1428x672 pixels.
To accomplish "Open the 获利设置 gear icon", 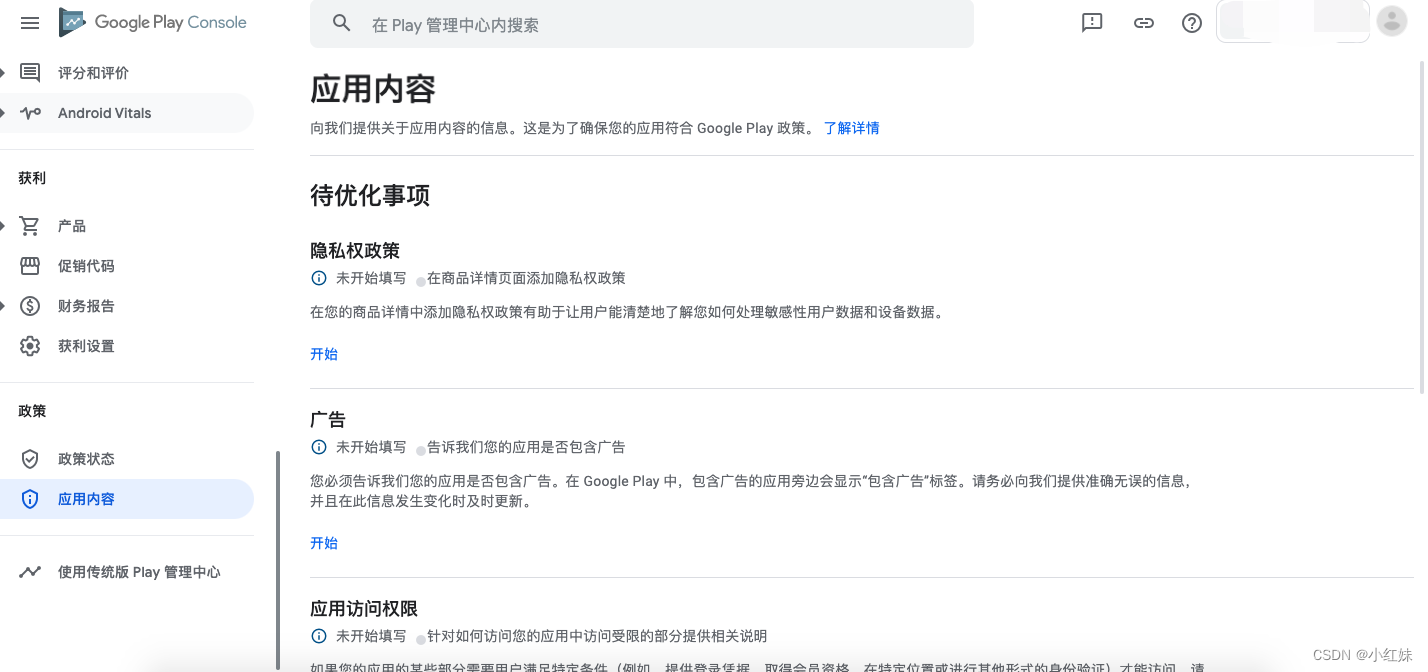I will coord(29,345).
